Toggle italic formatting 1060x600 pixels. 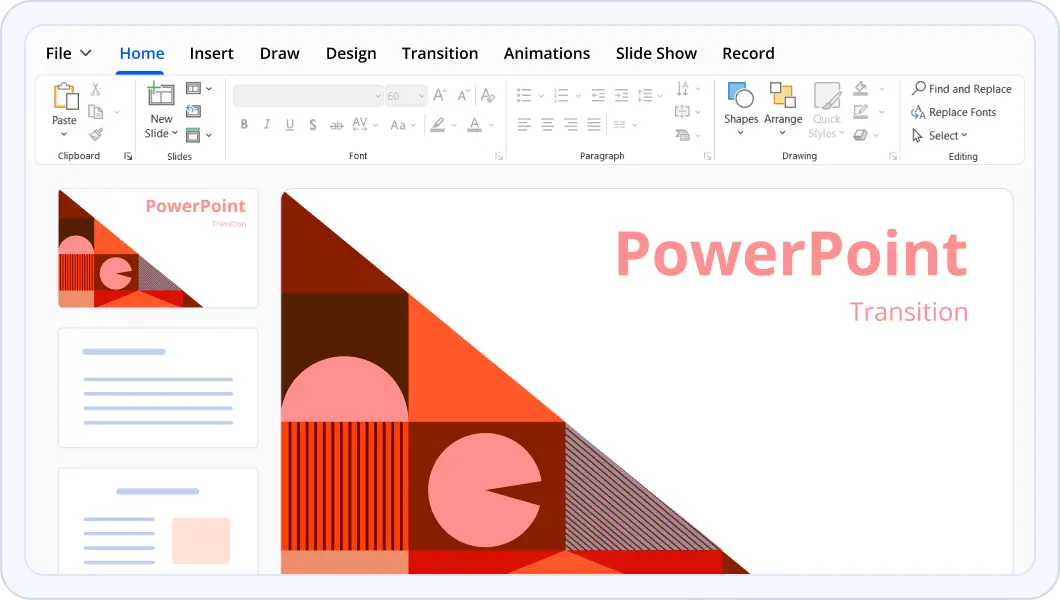tap(267, 124)
